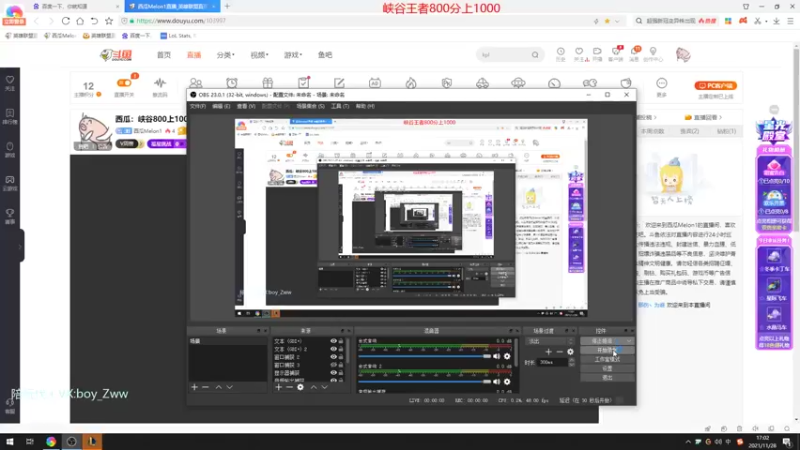Click the browser reload icon
Image resolution: width=800 pixels, height=450 pixels.
(66, 21)
